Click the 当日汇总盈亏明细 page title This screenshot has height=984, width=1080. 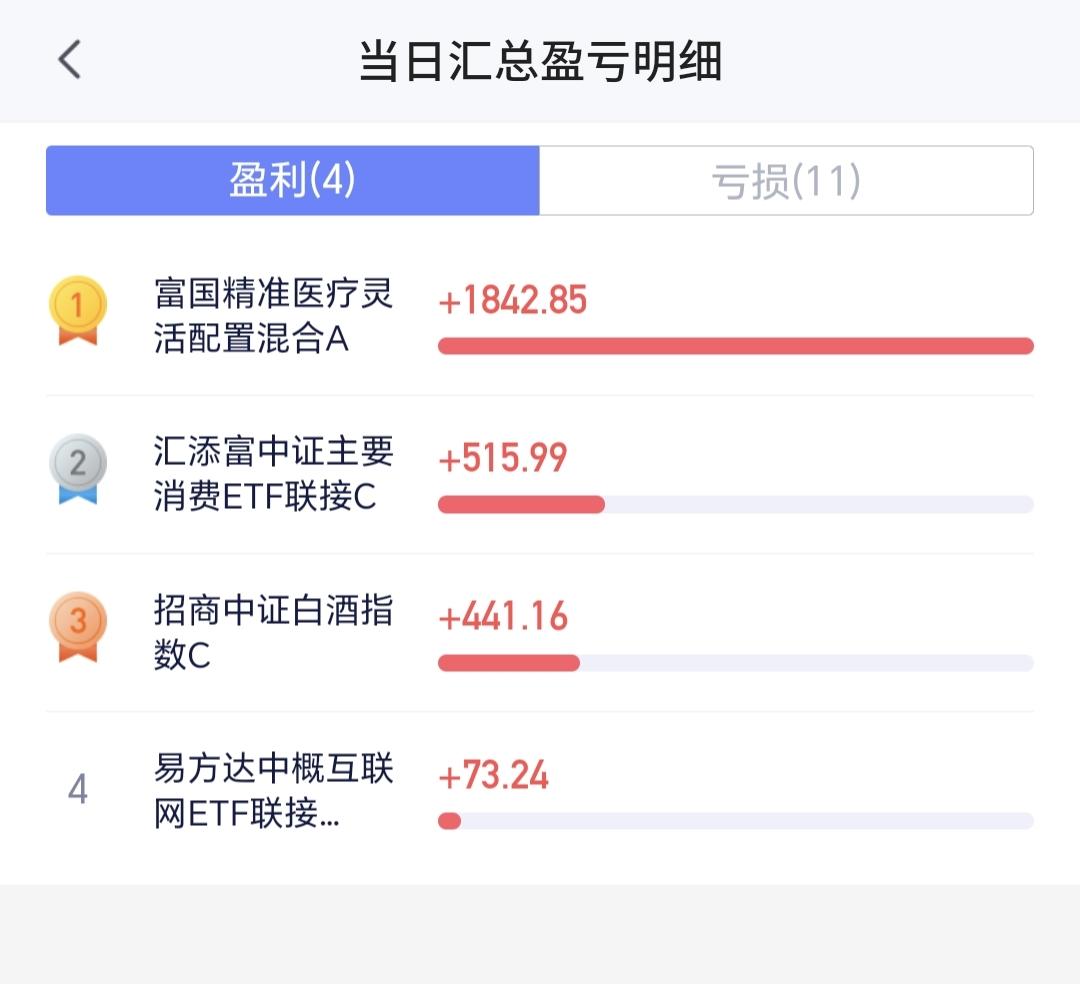pos(540,61)
